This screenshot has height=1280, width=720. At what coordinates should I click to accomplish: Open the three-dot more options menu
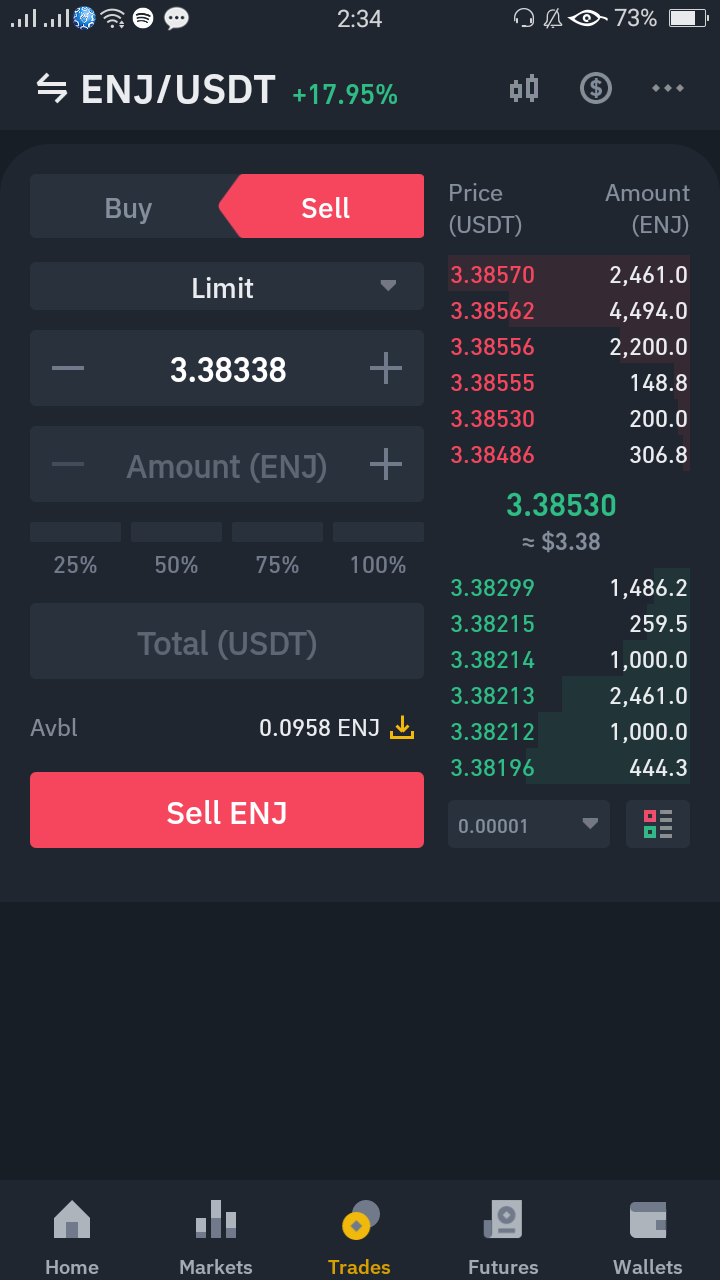(x=667, y=88)
